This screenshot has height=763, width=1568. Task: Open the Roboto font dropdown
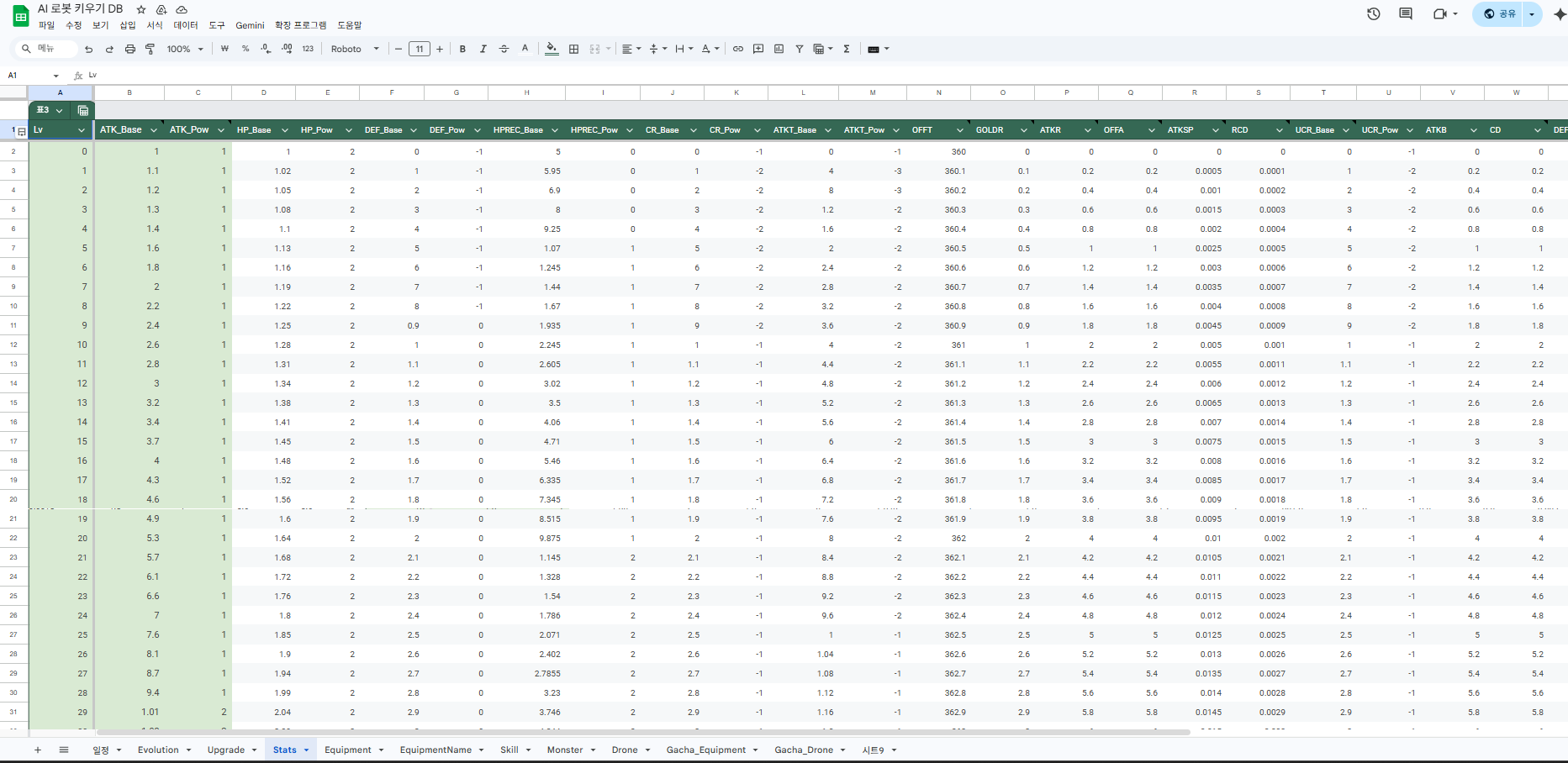355,49
